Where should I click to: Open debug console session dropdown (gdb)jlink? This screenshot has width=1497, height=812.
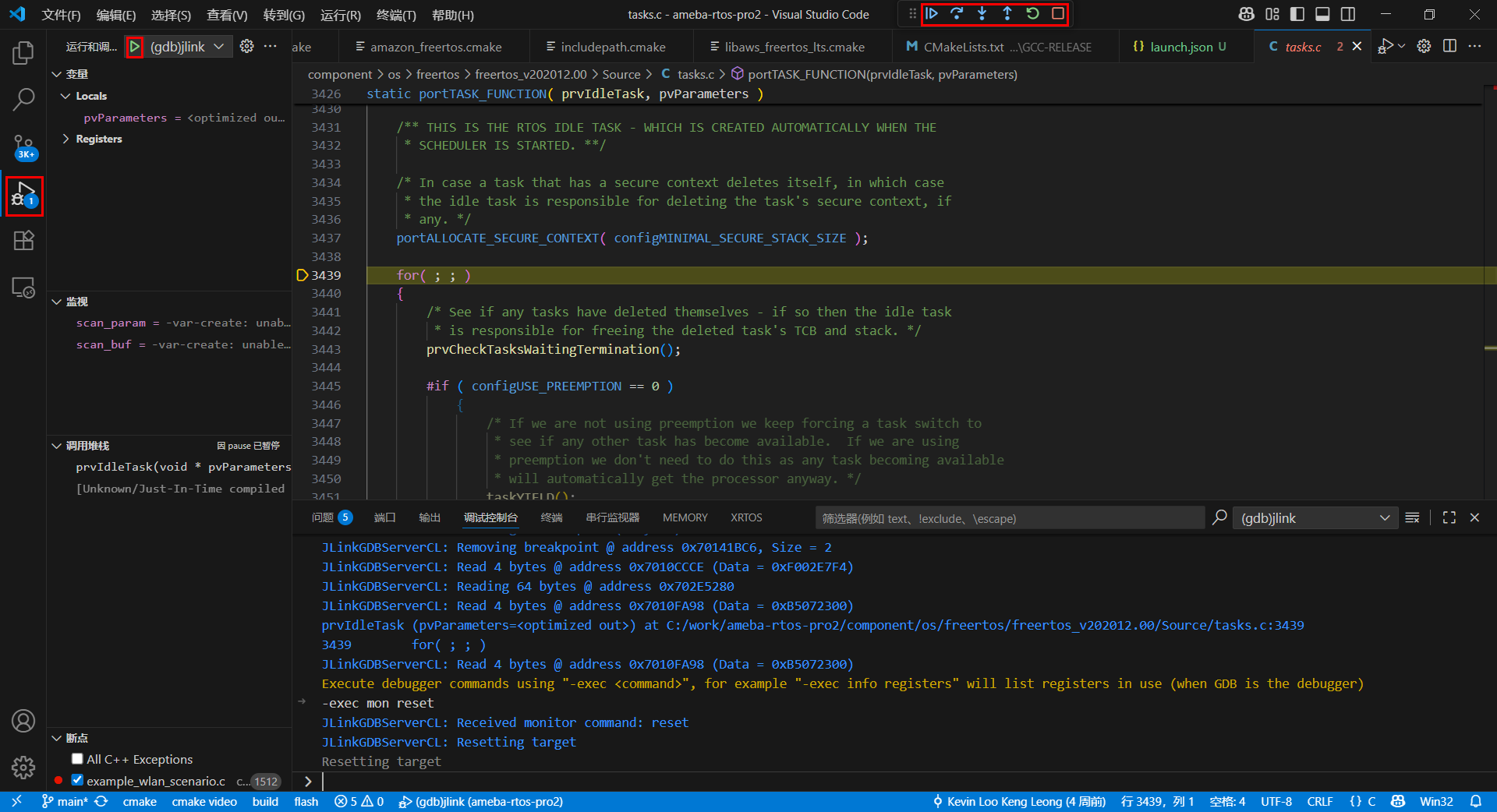1315,518
